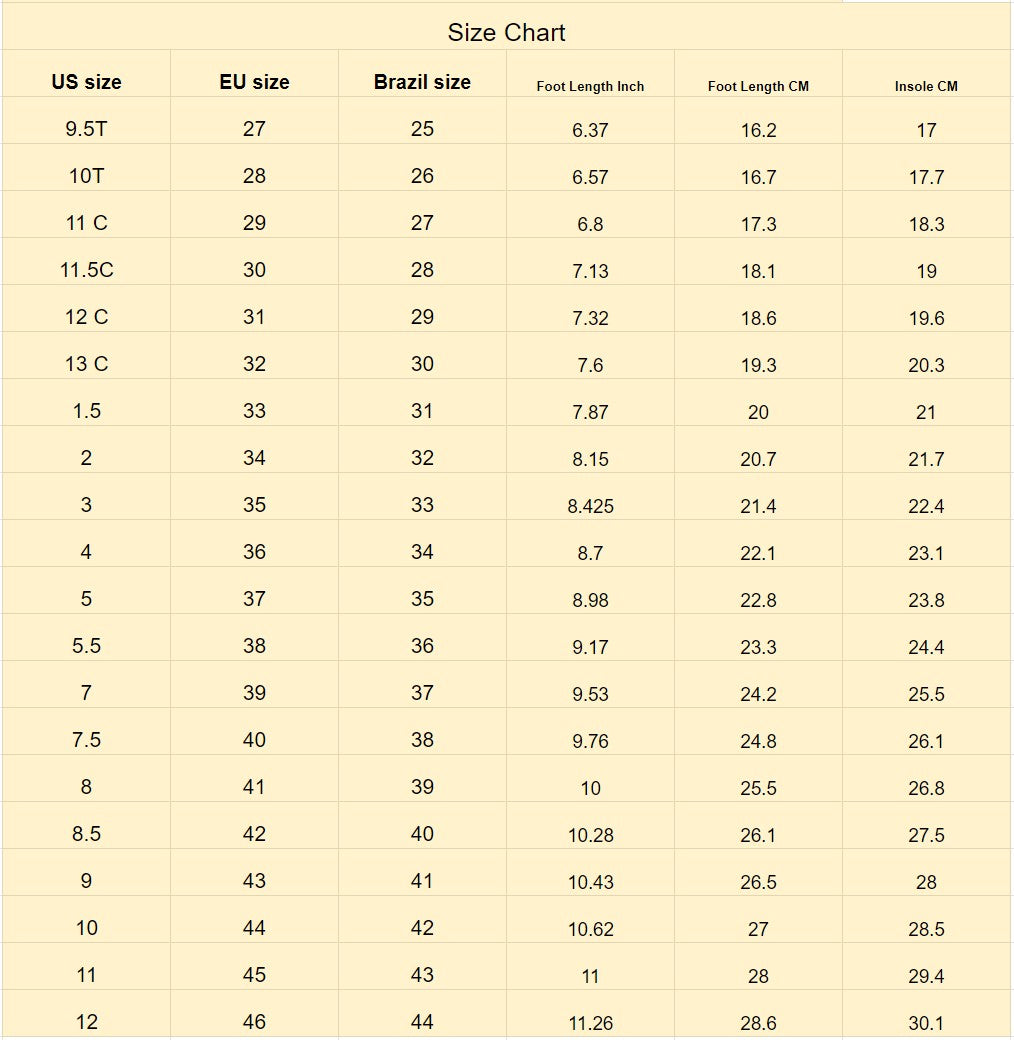Click the 29.4 insole CM cell
Viewport: 1014px width, 1040px height.
click(x=926, y=976)
